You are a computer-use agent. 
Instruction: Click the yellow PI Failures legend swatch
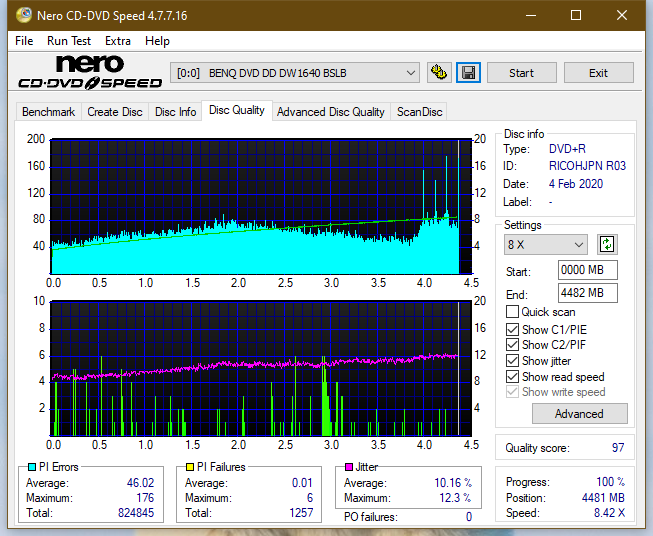(x=190, y=467)
